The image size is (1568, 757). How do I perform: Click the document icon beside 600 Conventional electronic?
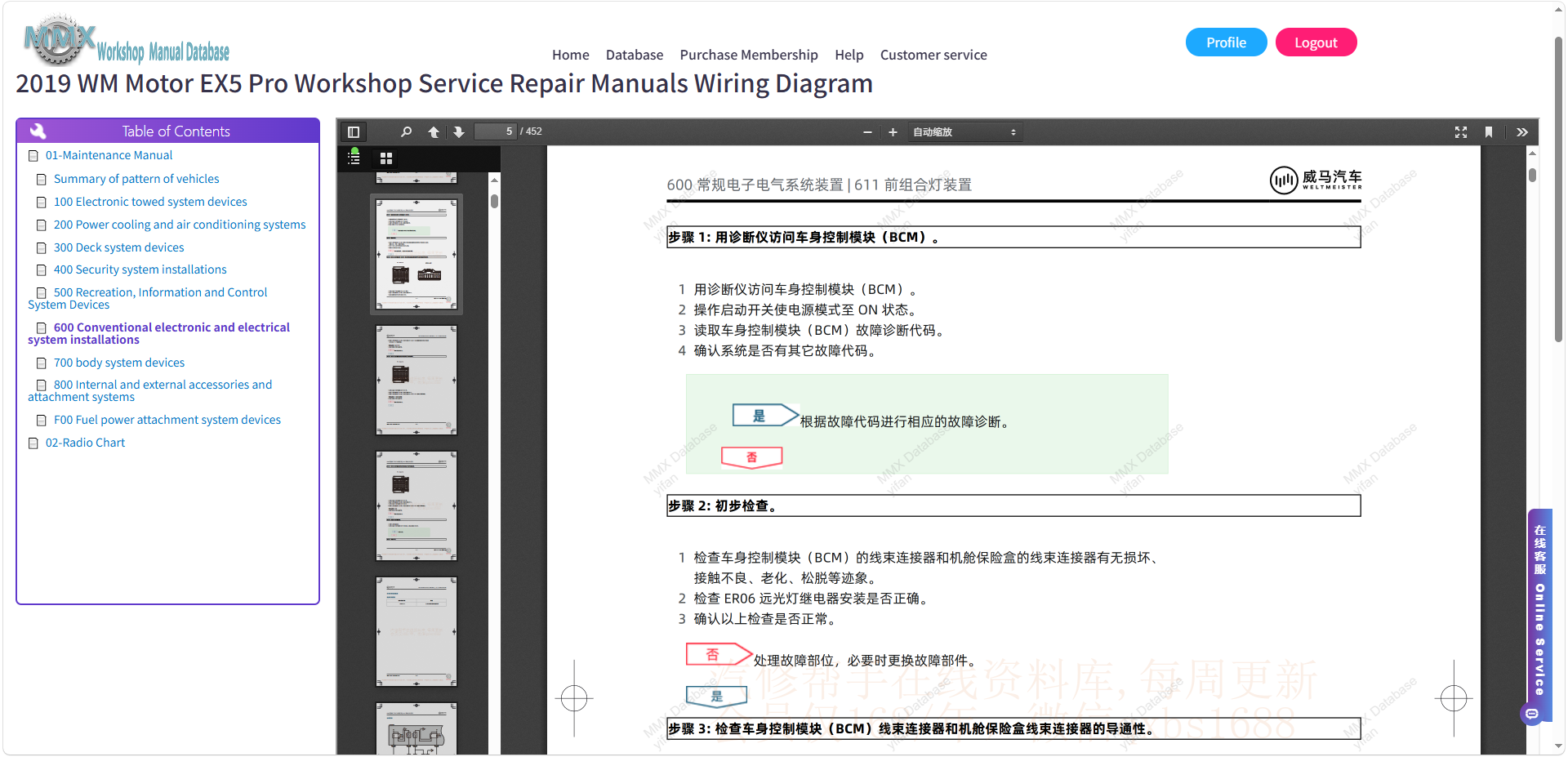(x=42, y=328)
